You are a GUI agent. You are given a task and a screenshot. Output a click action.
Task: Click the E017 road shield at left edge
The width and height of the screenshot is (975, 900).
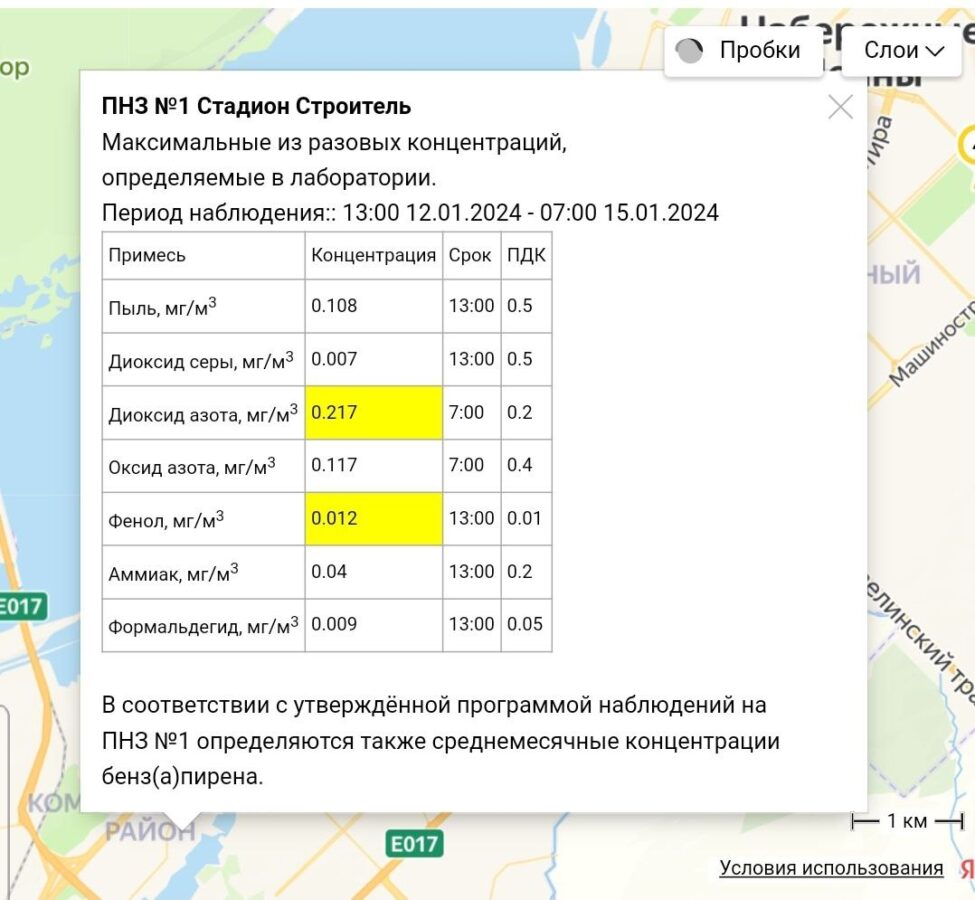(x=20, y=606)
